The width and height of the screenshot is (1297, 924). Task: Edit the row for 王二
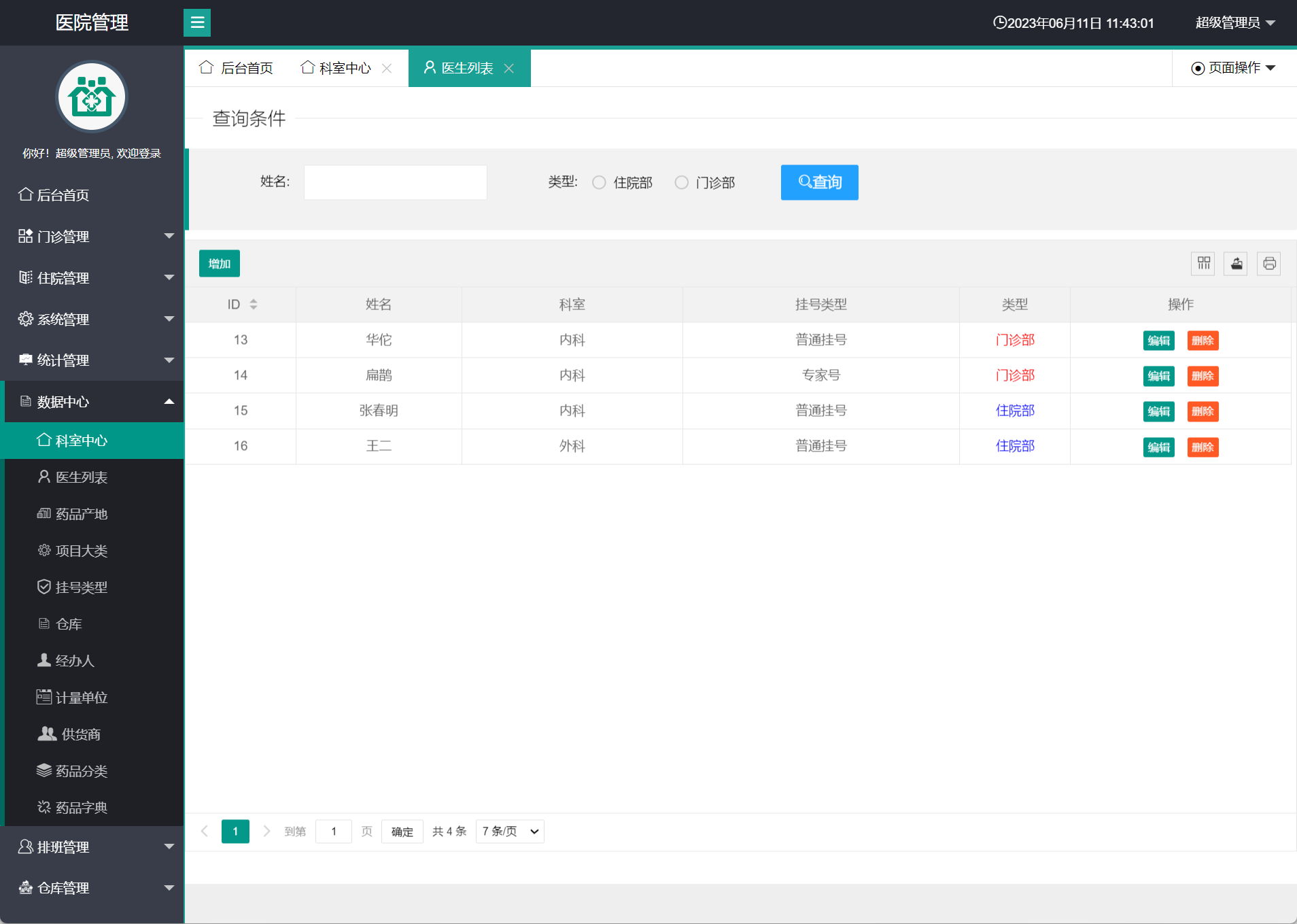1158,447
